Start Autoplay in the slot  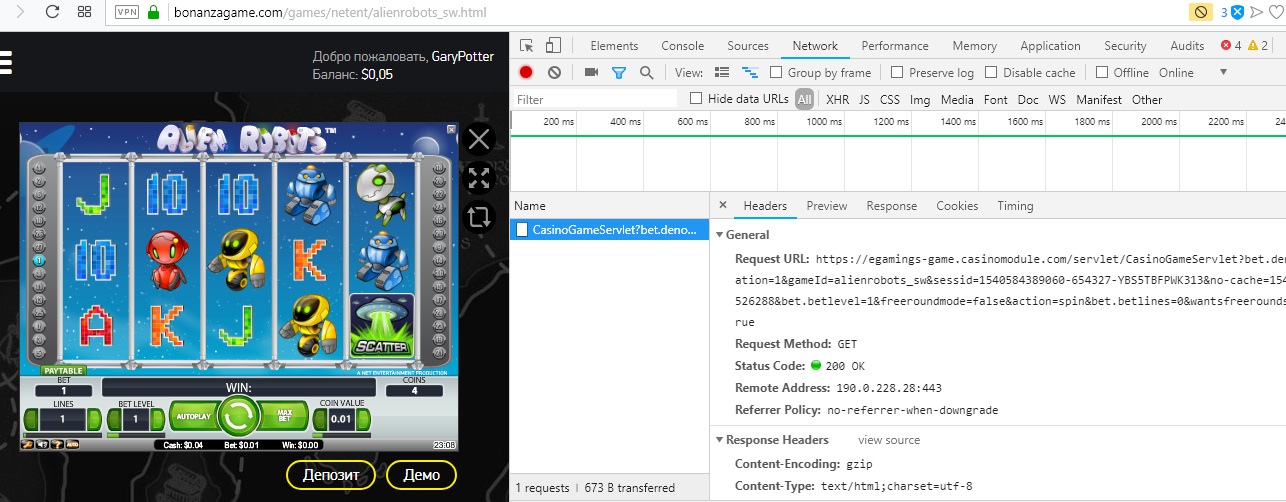tap(192, 414)
